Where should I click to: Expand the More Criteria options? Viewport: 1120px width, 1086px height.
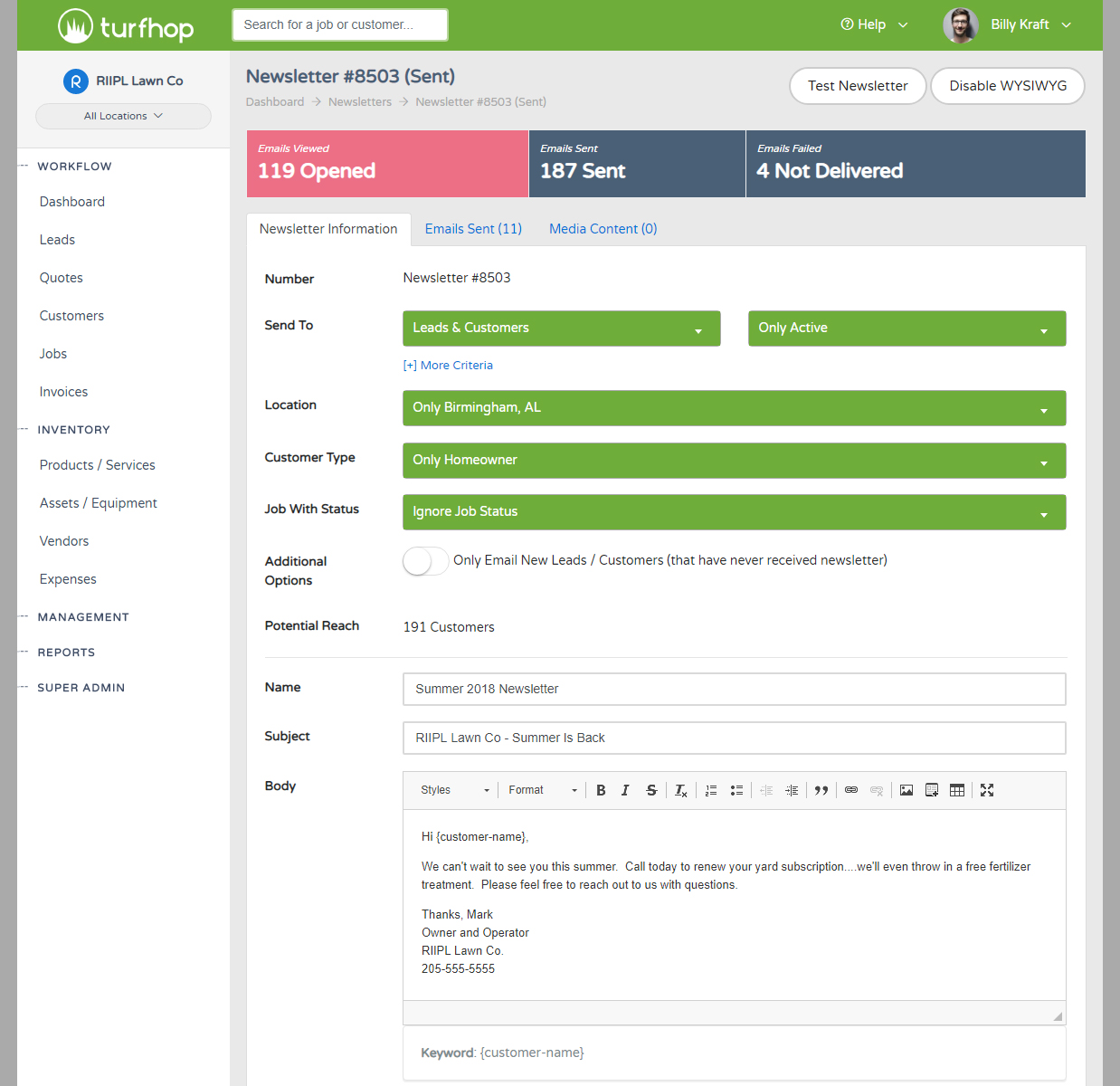(x=448, y=365)
